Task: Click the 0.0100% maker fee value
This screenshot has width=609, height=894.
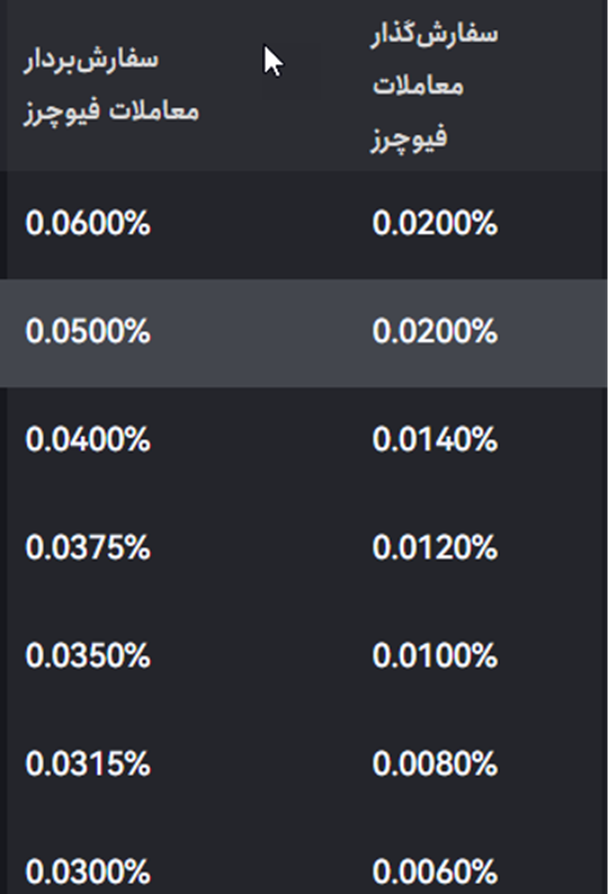Action: [x=434, y=656]
